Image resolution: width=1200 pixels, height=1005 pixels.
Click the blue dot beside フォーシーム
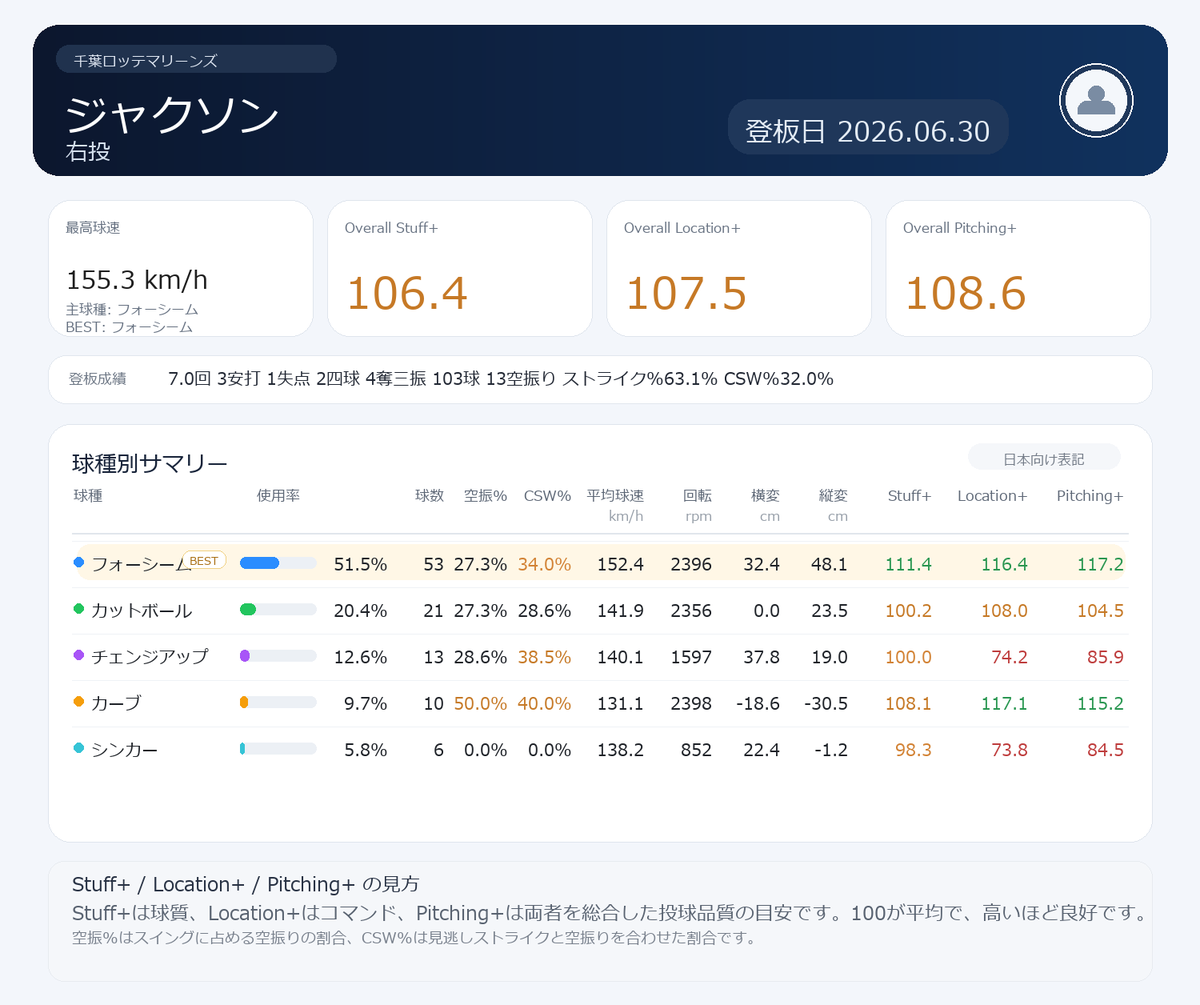[79, 563]
